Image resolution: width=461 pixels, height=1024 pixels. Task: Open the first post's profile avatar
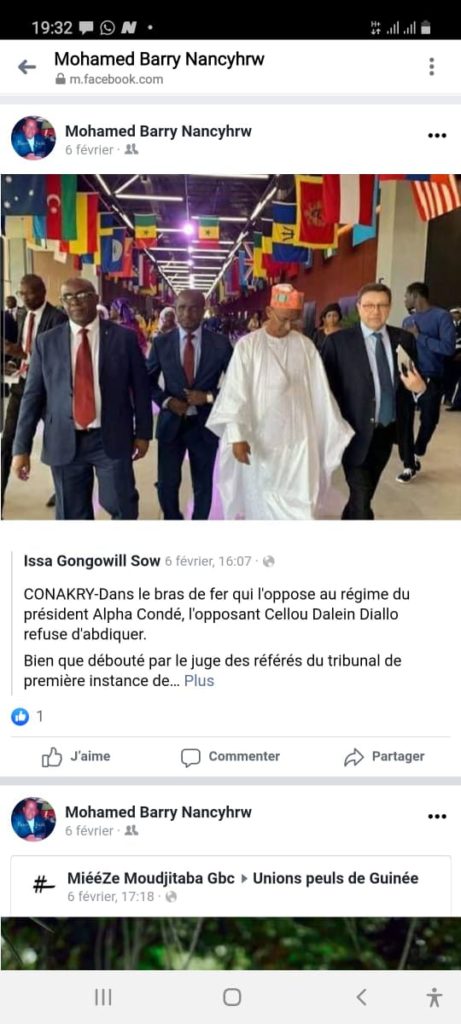click(33, 138)
